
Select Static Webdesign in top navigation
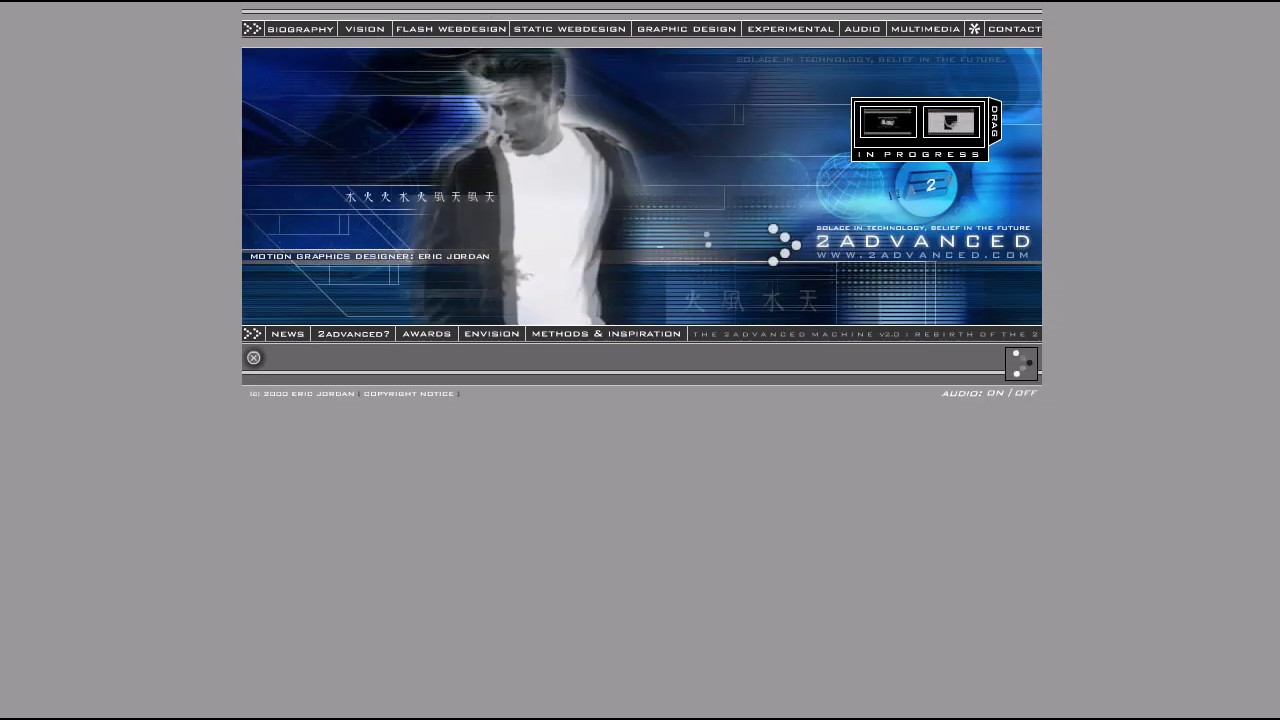point(570,29)
